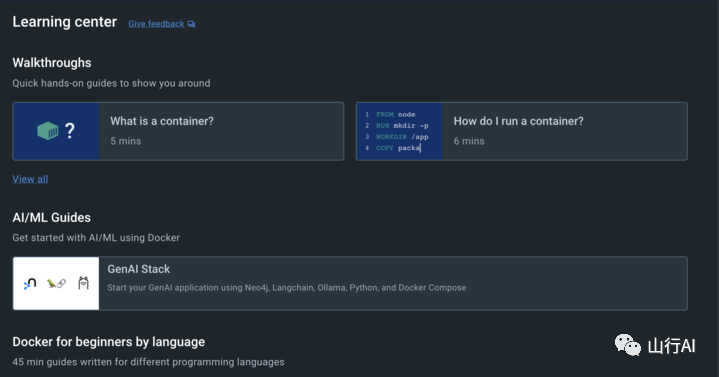This screenshot has width=719, height=377.
Task: Click 'Get started with AI/ML using Docker' subtitle
Action: pyautogui.click(x=96, y=238)
